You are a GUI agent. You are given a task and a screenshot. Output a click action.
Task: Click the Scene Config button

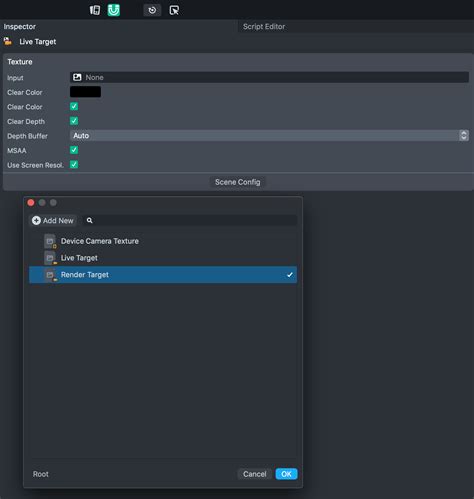(237, 182)
